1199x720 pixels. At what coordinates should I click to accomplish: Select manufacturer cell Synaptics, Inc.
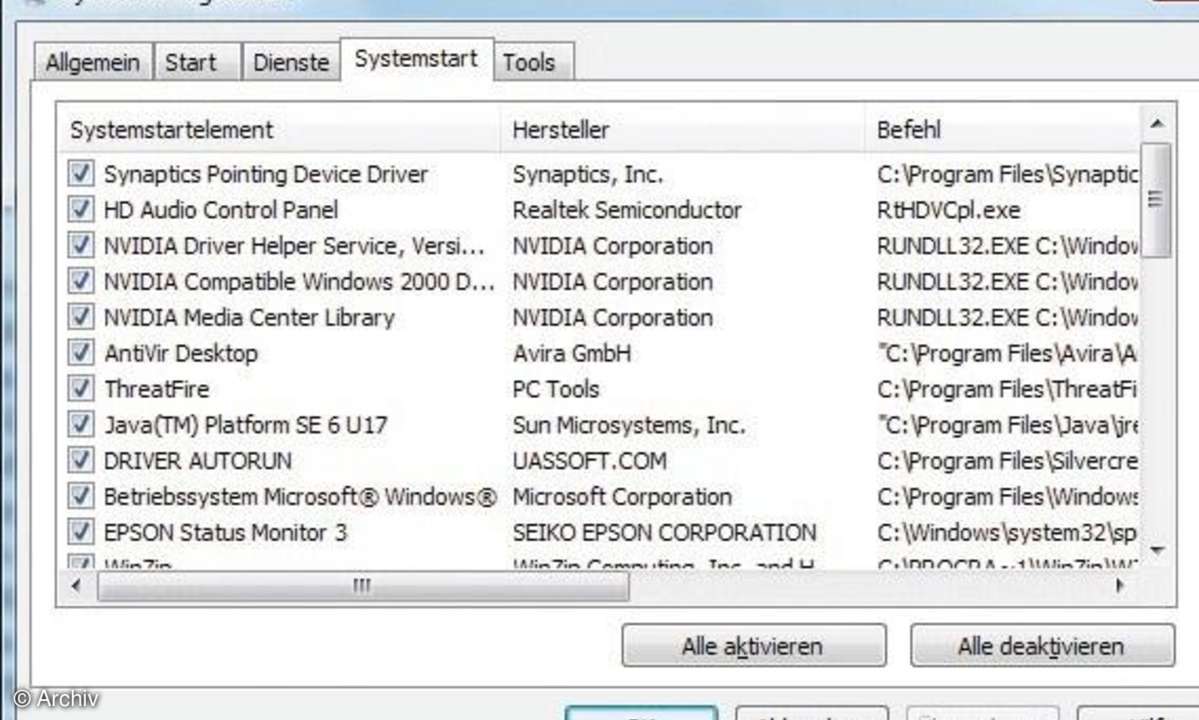(x=587, y=174)
